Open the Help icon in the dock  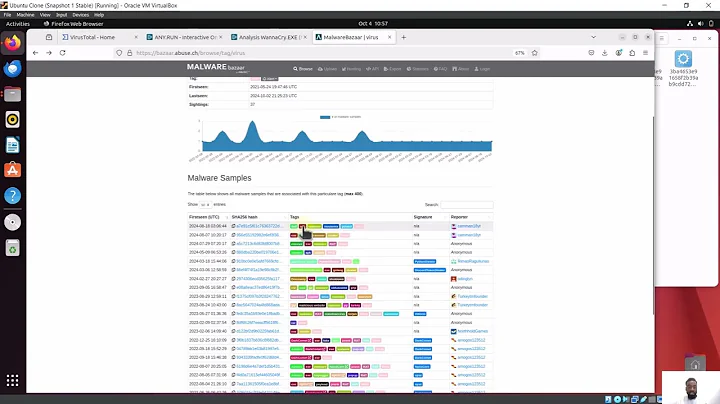tap(12, 196)
